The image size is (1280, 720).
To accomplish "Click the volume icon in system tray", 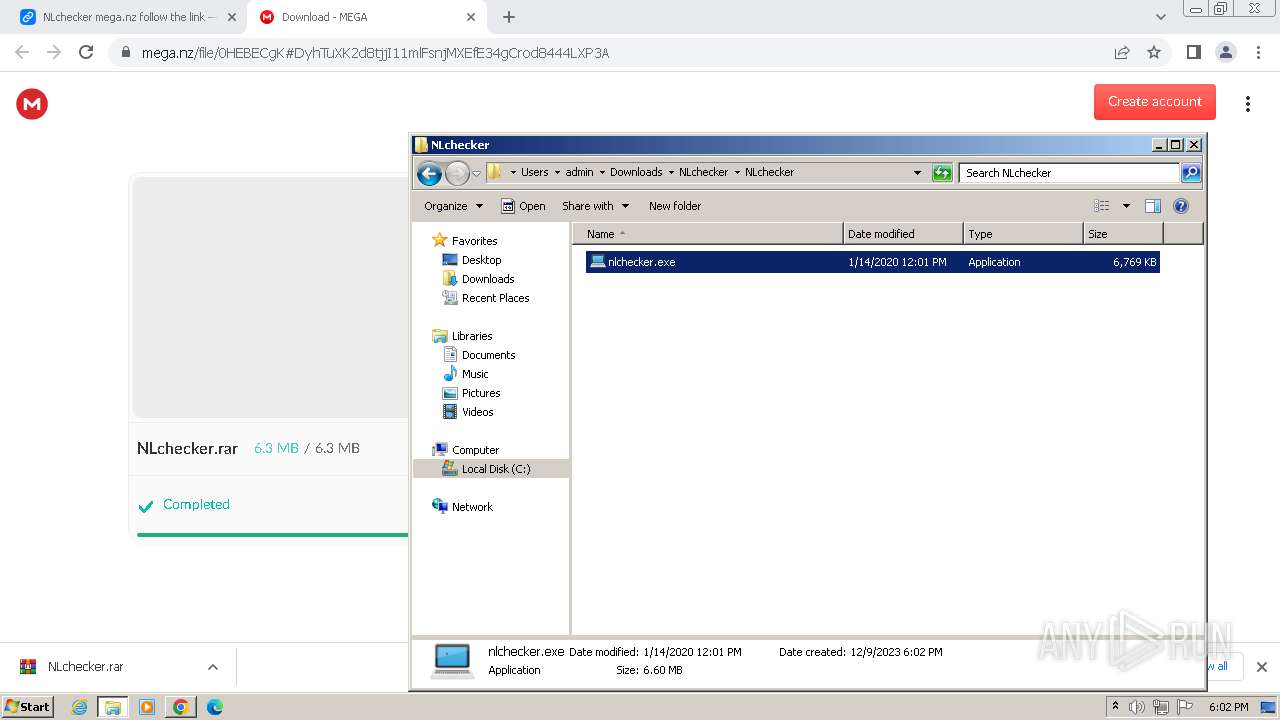I will pos(1137,707).
